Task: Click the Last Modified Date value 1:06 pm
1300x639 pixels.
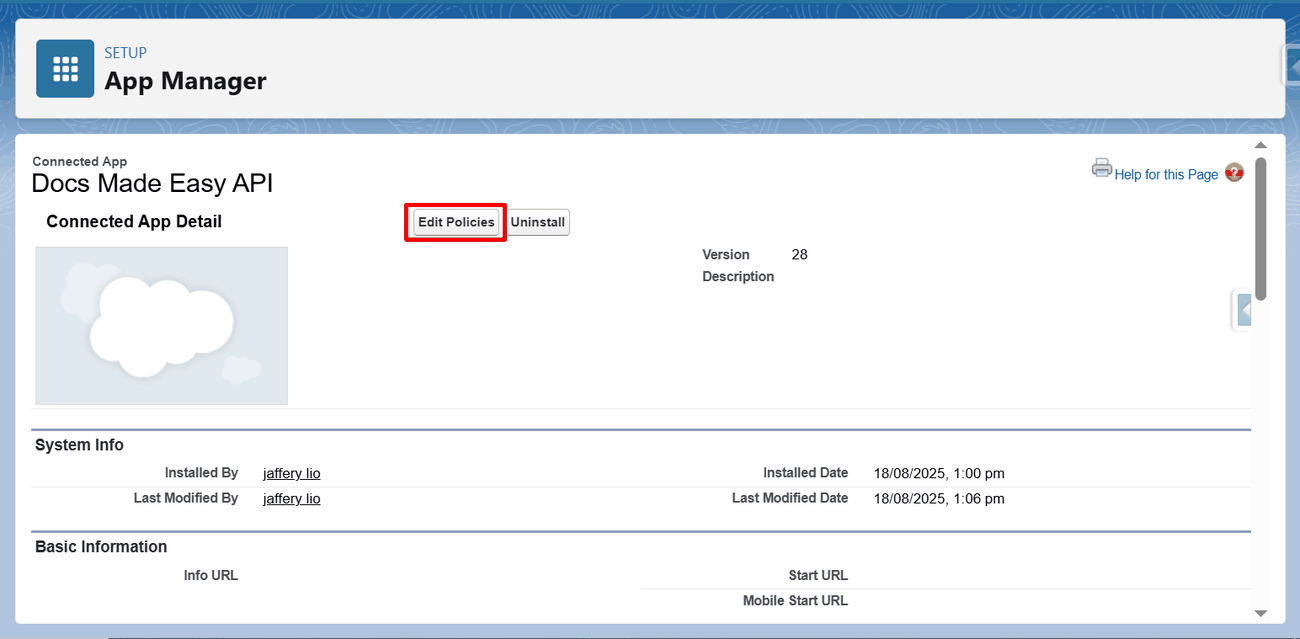Action: 939,498
